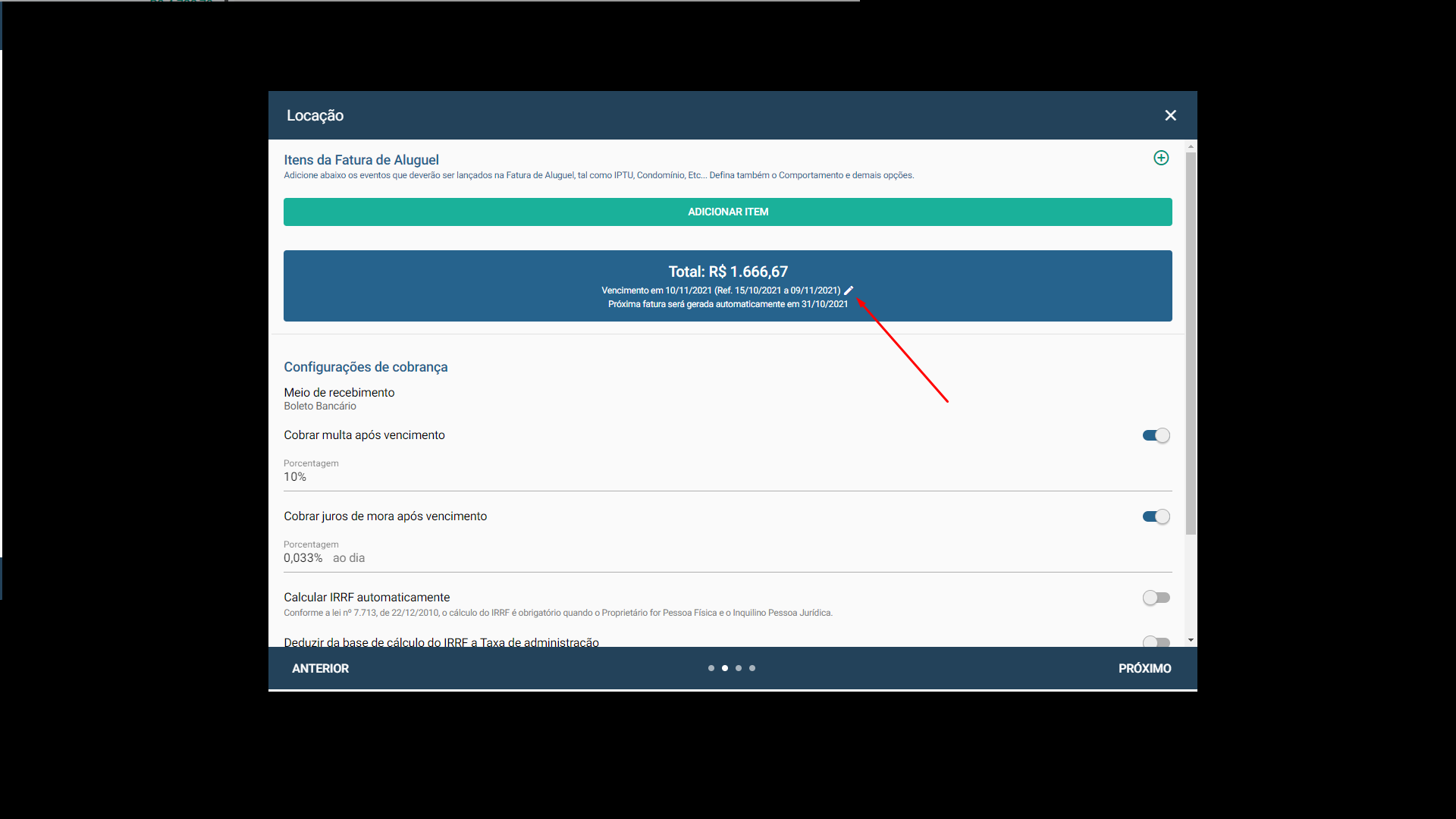Advance with PRÓXIMO button
Image resolution: width=1456 pixels, height=819 pixels.
(x=1144, y=668)
